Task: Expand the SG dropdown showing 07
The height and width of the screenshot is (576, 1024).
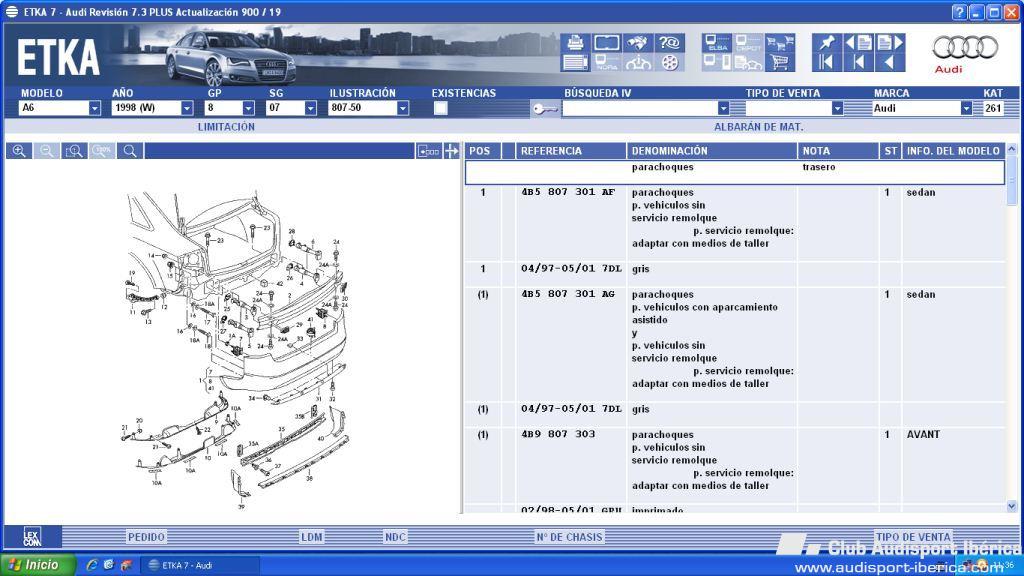Action: pos(310,108)
